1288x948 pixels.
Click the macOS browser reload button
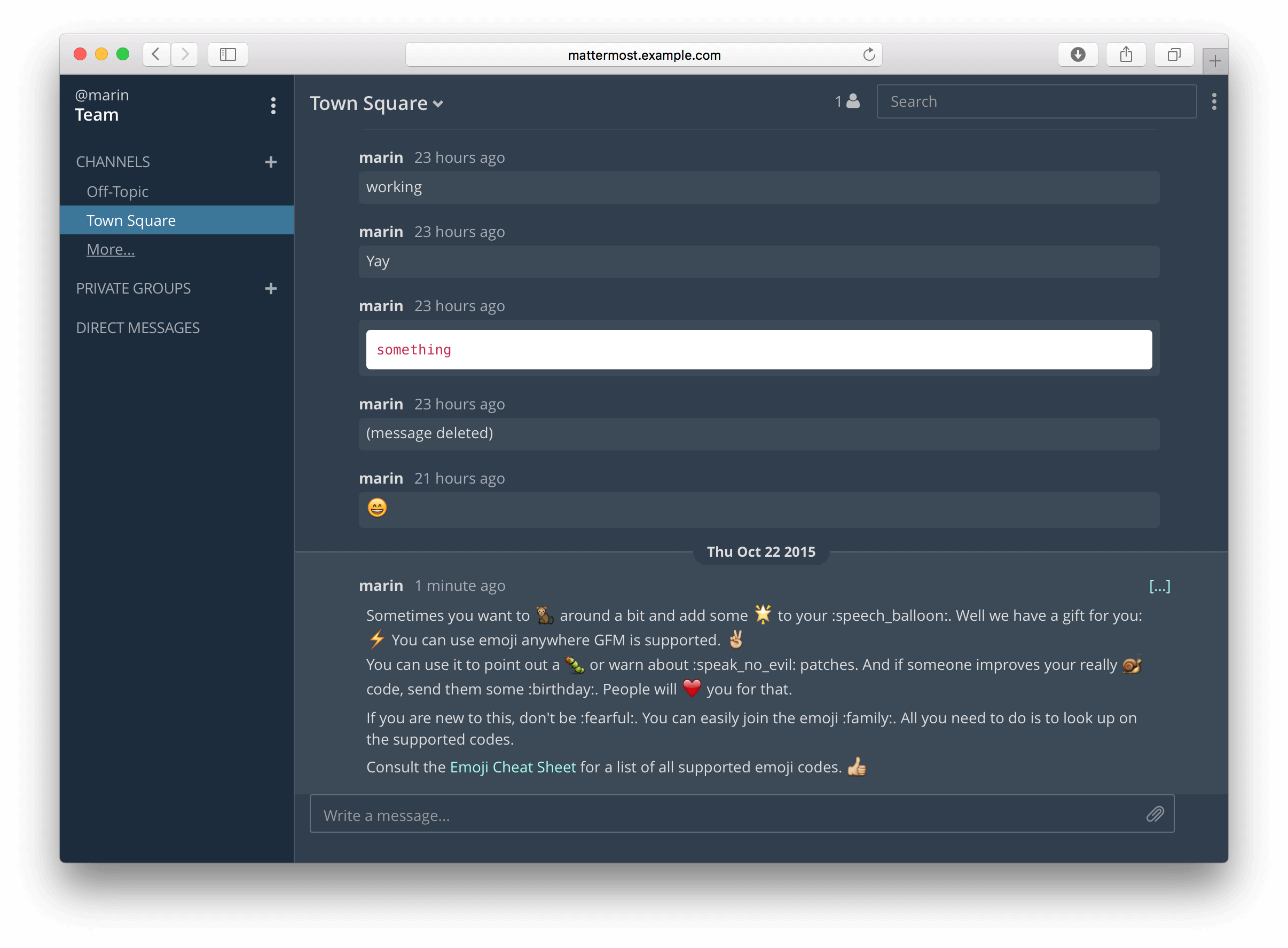point(866,55)
